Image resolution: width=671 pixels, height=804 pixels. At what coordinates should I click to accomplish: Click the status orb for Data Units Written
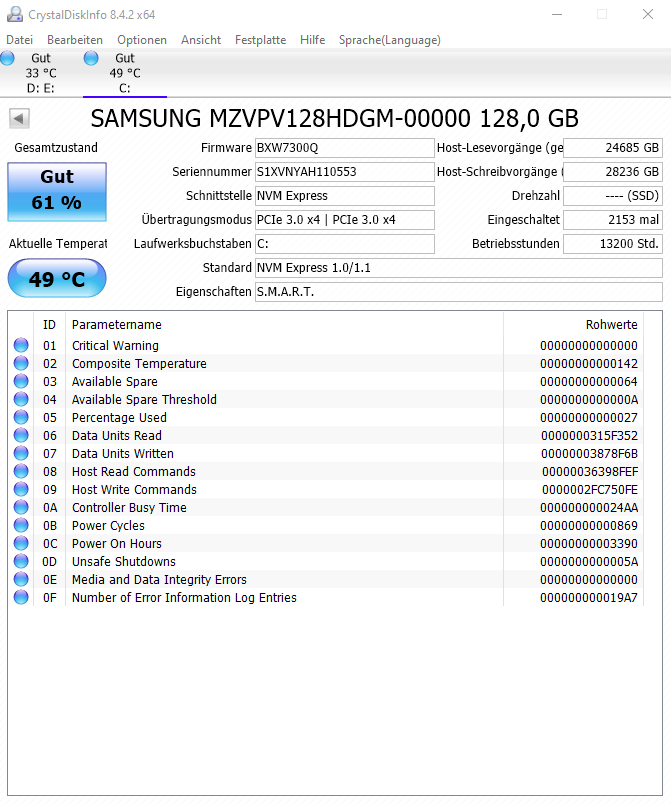click(x=21, y=453)
